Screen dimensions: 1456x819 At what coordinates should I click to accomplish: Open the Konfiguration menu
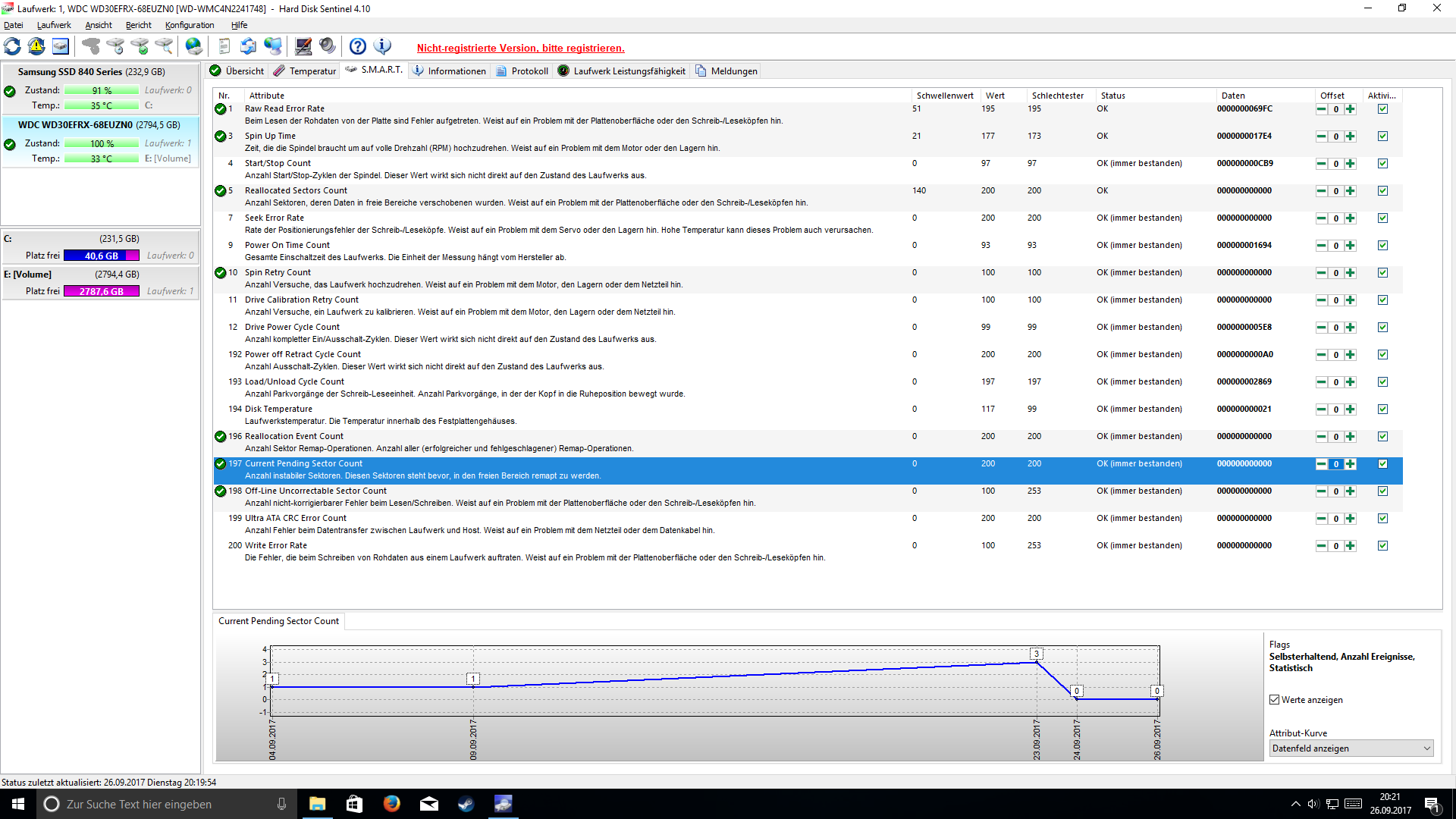point(190,25)
